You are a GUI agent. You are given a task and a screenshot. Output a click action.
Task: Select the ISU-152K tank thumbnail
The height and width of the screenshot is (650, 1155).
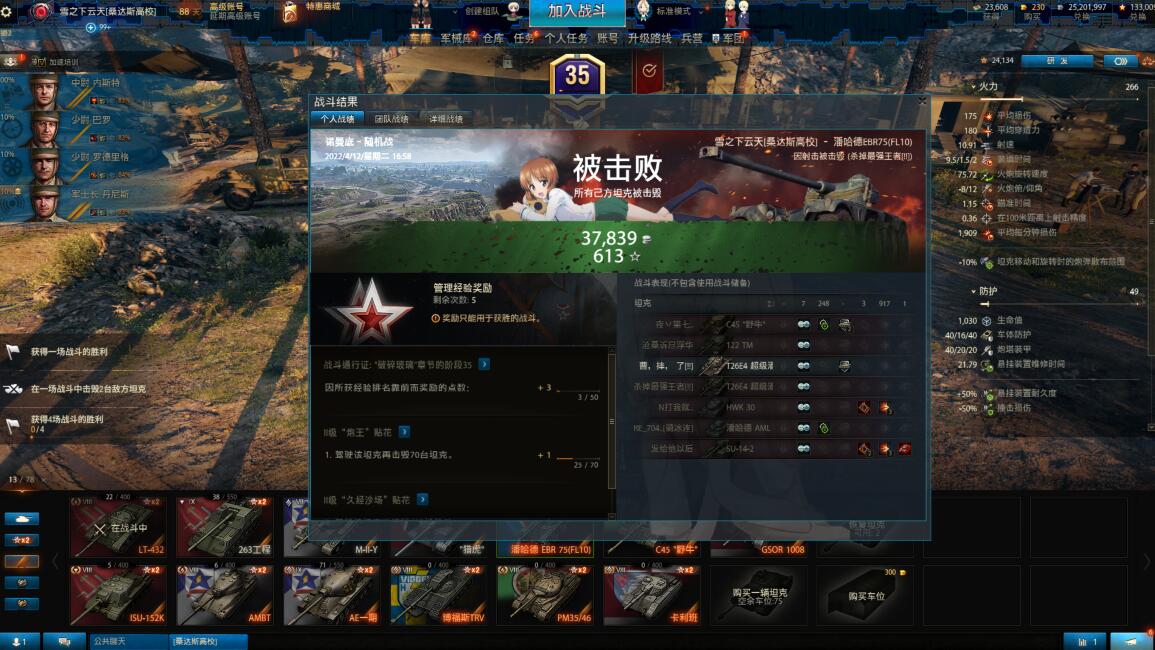pyautogui.click(x=119, y=595)
